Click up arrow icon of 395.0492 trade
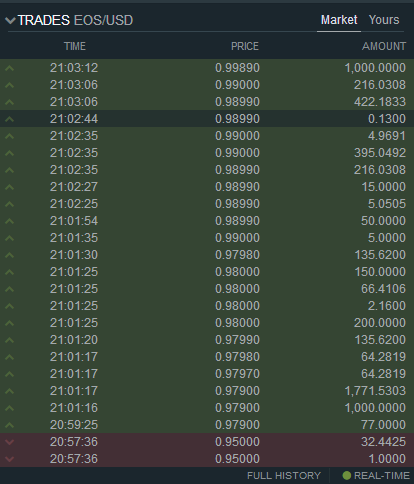This screenshot has height=484, width=414. click(x=10, y=153)
